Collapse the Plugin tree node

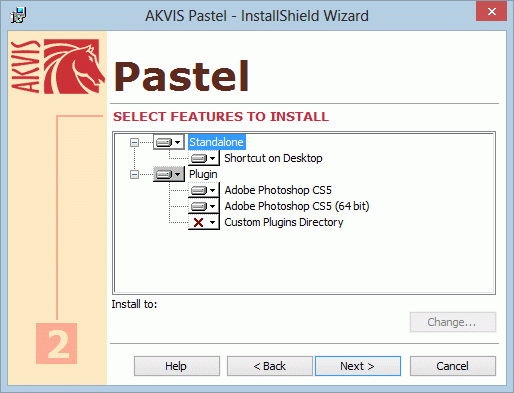click(x=134, y=174)
